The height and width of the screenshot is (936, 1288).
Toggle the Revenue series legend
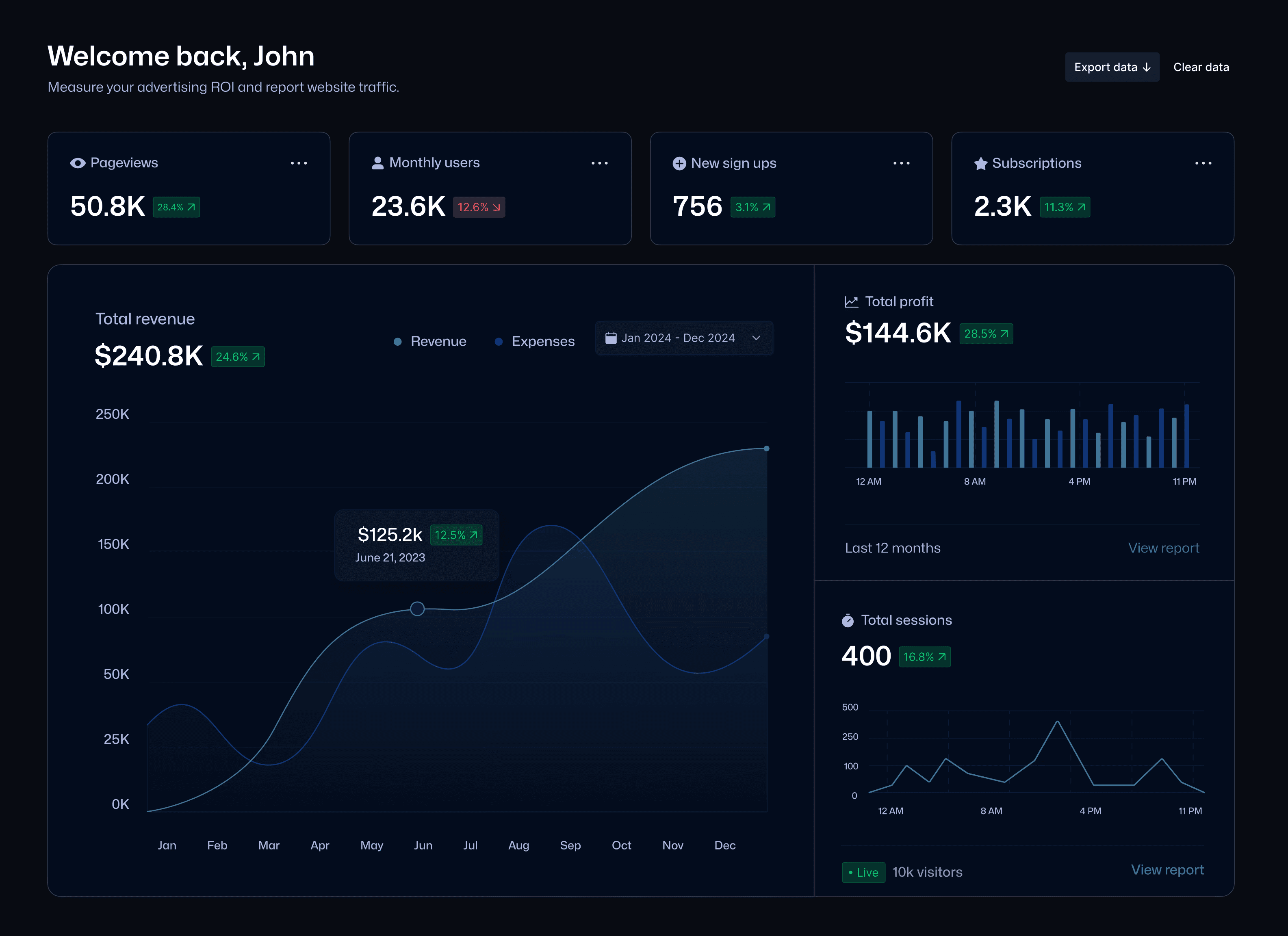438,341
